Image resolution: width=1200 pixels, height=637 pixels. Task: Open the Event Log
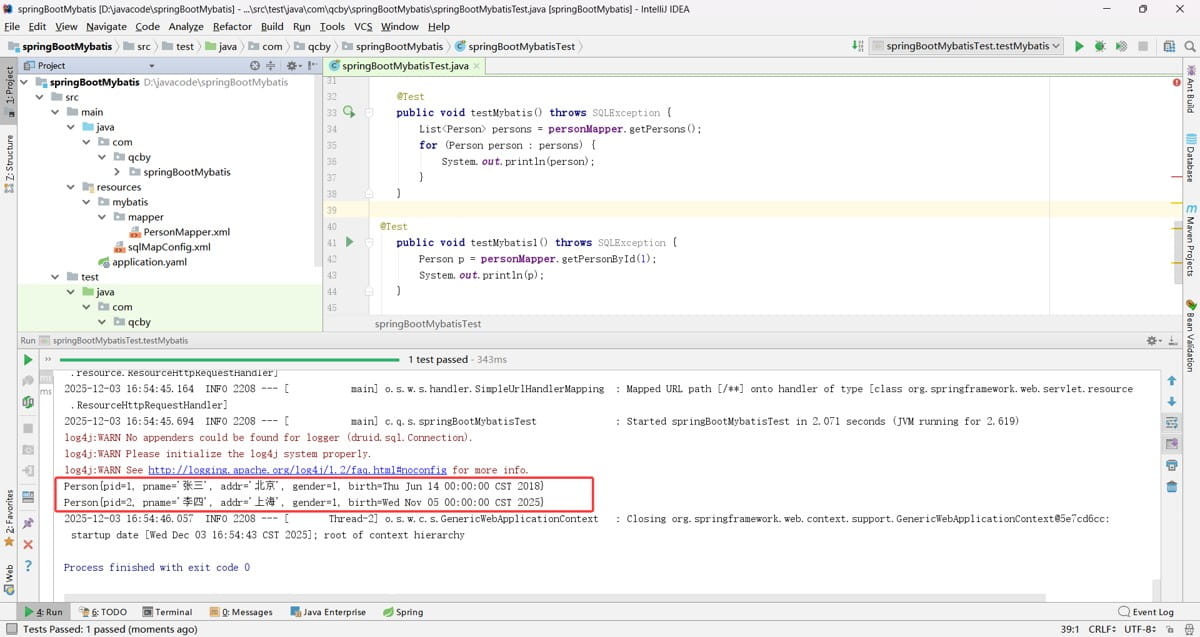pyautogui.click(x=1146, y=612)
